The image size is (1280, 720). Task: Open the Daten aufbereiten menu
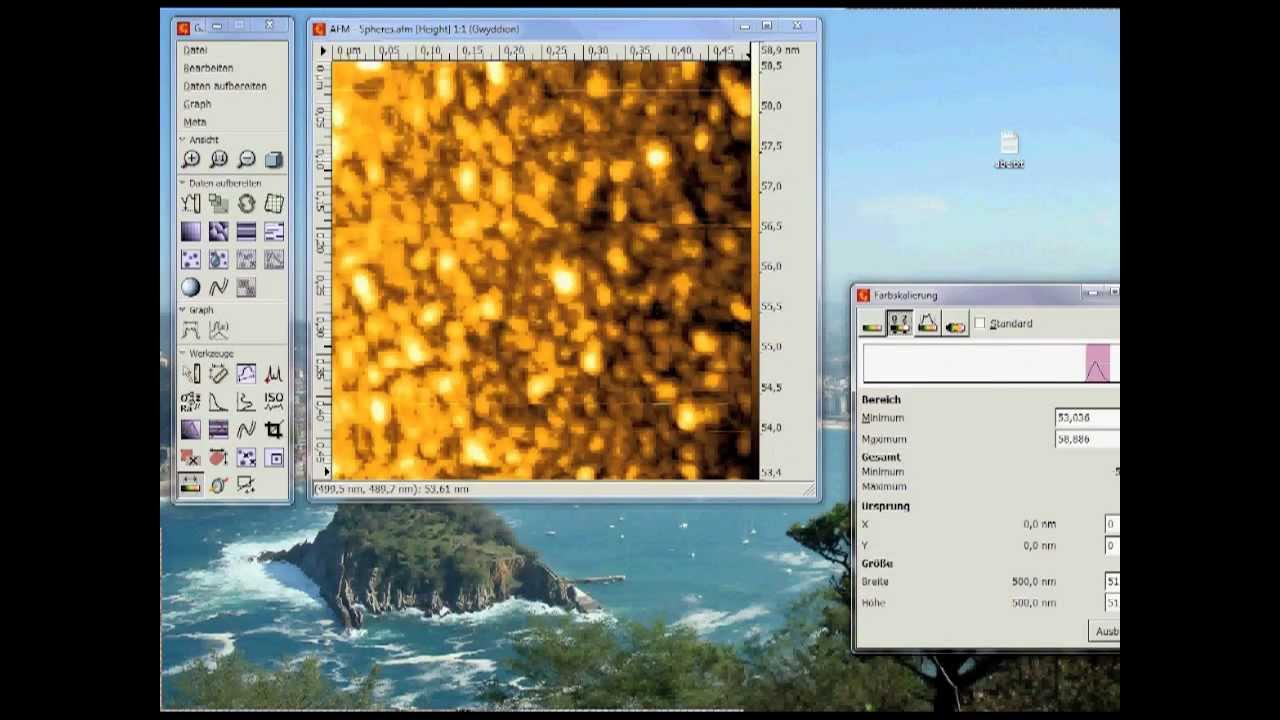click(x=225, y=85)
